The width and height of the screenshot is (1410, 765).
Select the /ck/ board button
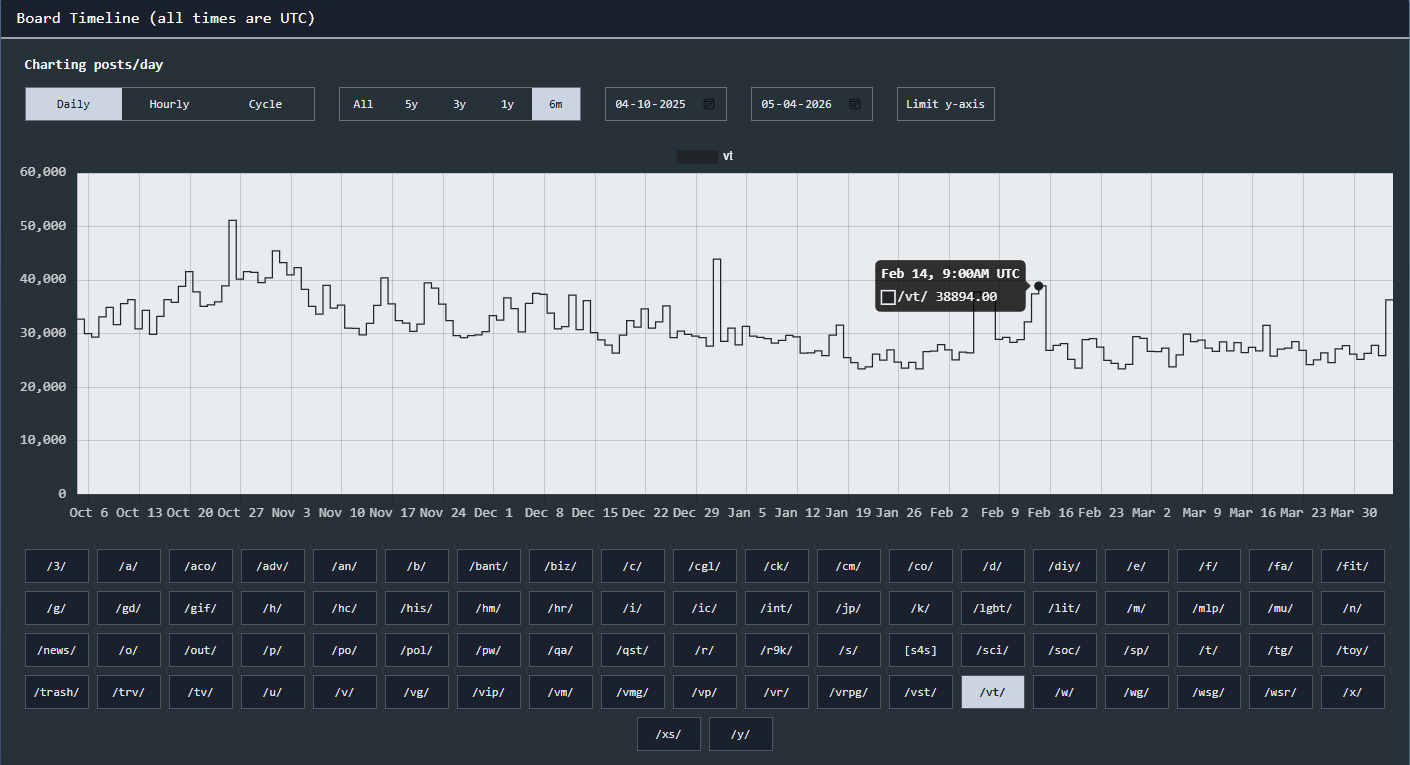coord(777,566)
